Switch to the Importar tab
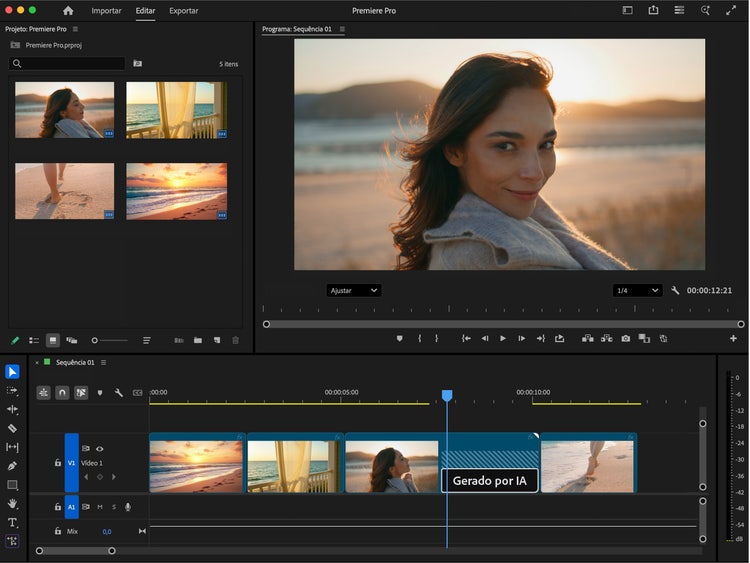 [x=106, y=11]
